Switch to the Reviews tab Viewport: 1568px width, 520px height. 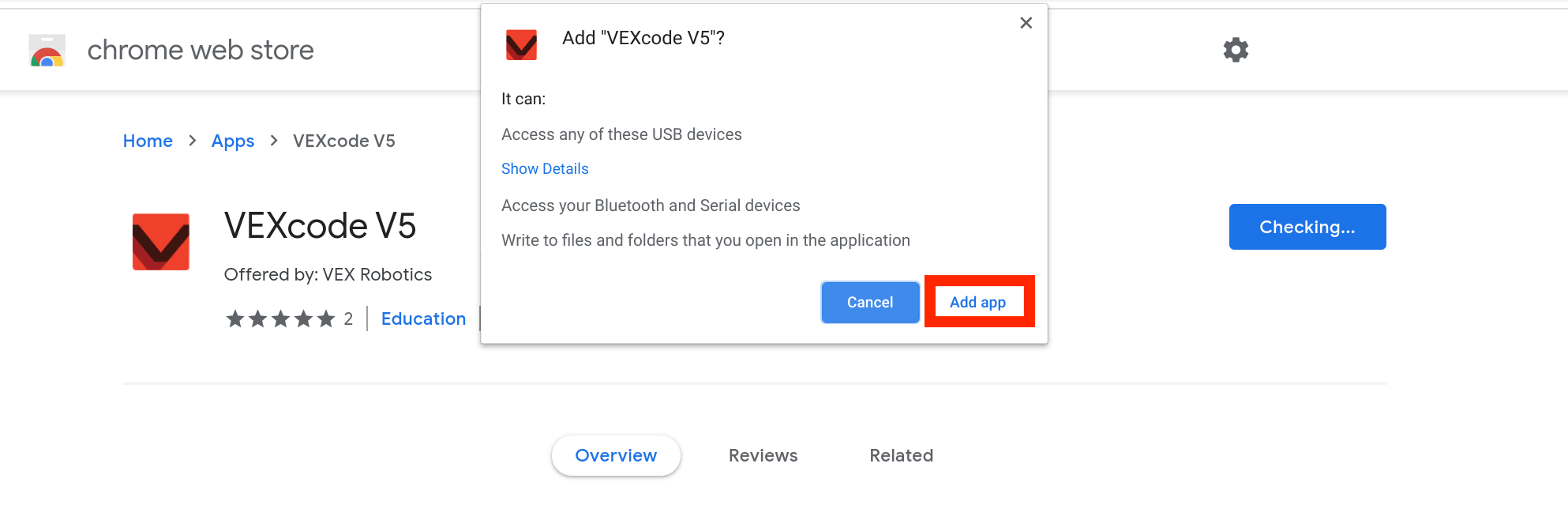click(x=763, y=455)
